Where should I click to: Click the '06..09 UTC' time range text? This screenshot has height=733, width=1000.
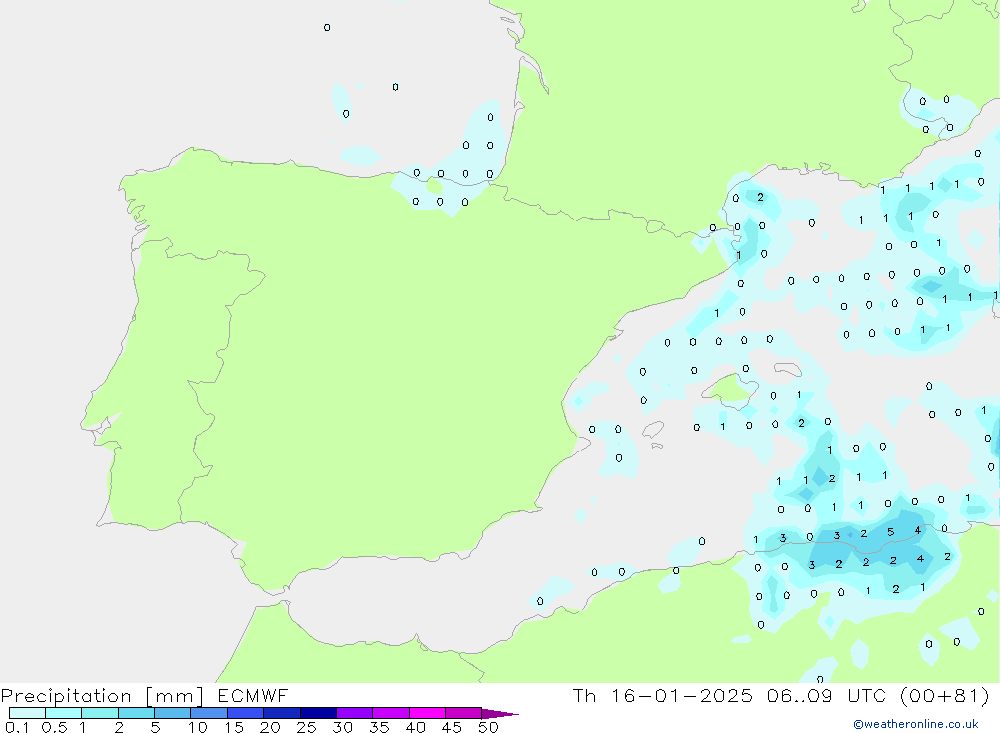817,696
